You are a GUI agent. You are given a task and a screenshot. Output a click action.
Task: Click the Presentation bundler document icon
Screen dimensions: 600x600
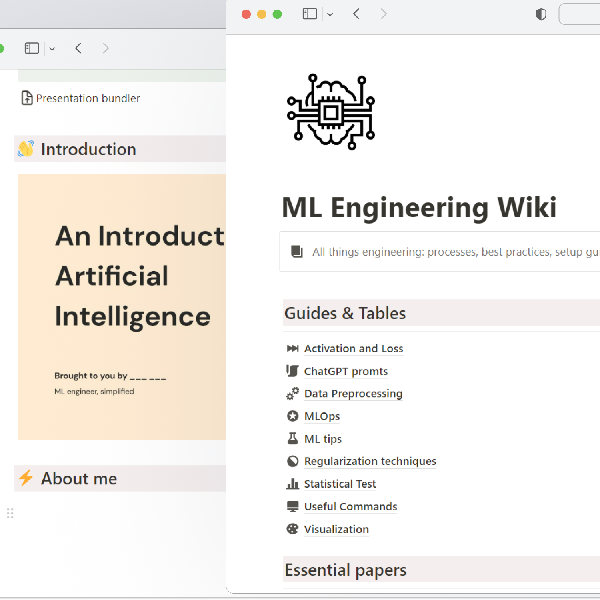tap(27, 98)
